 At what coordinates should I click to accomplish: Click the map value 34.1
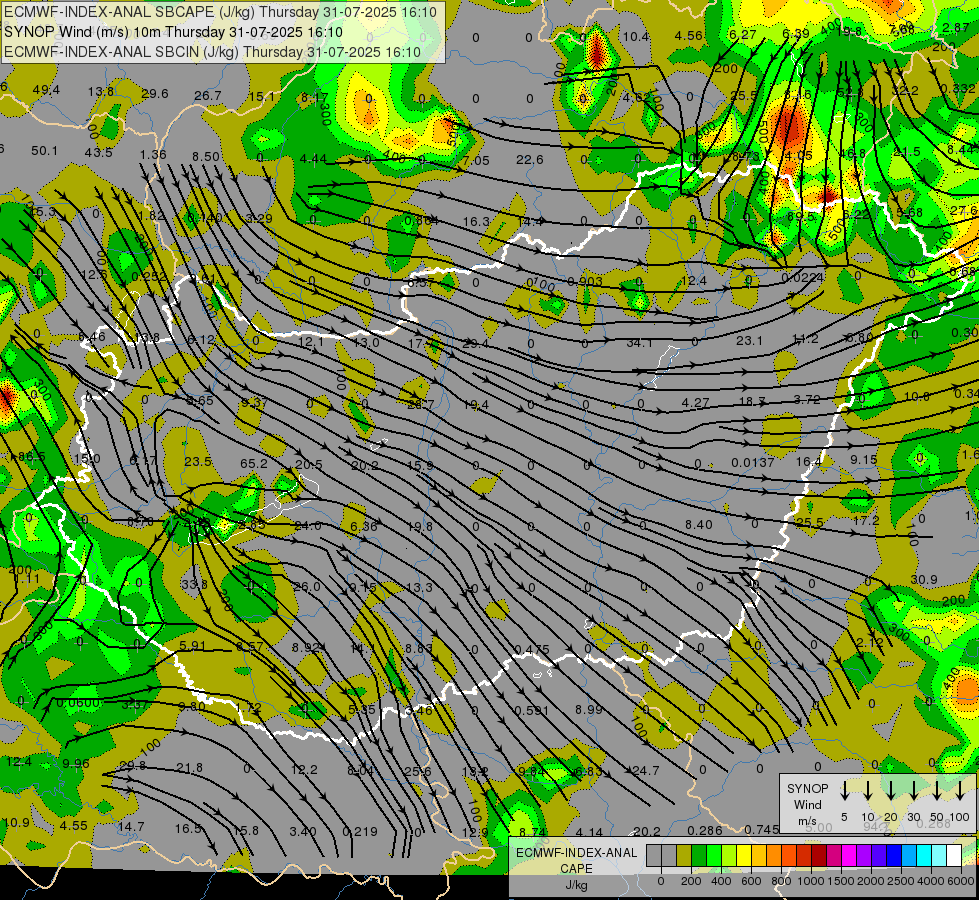coord(639,343)
